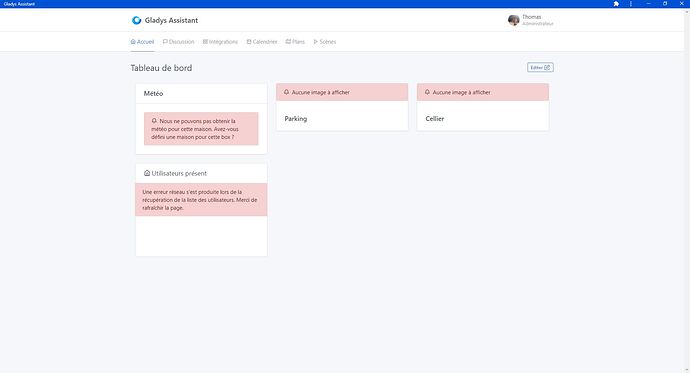Click the network error message about utilisateurs
Screen dimensions: 690x373
(200, 200)
